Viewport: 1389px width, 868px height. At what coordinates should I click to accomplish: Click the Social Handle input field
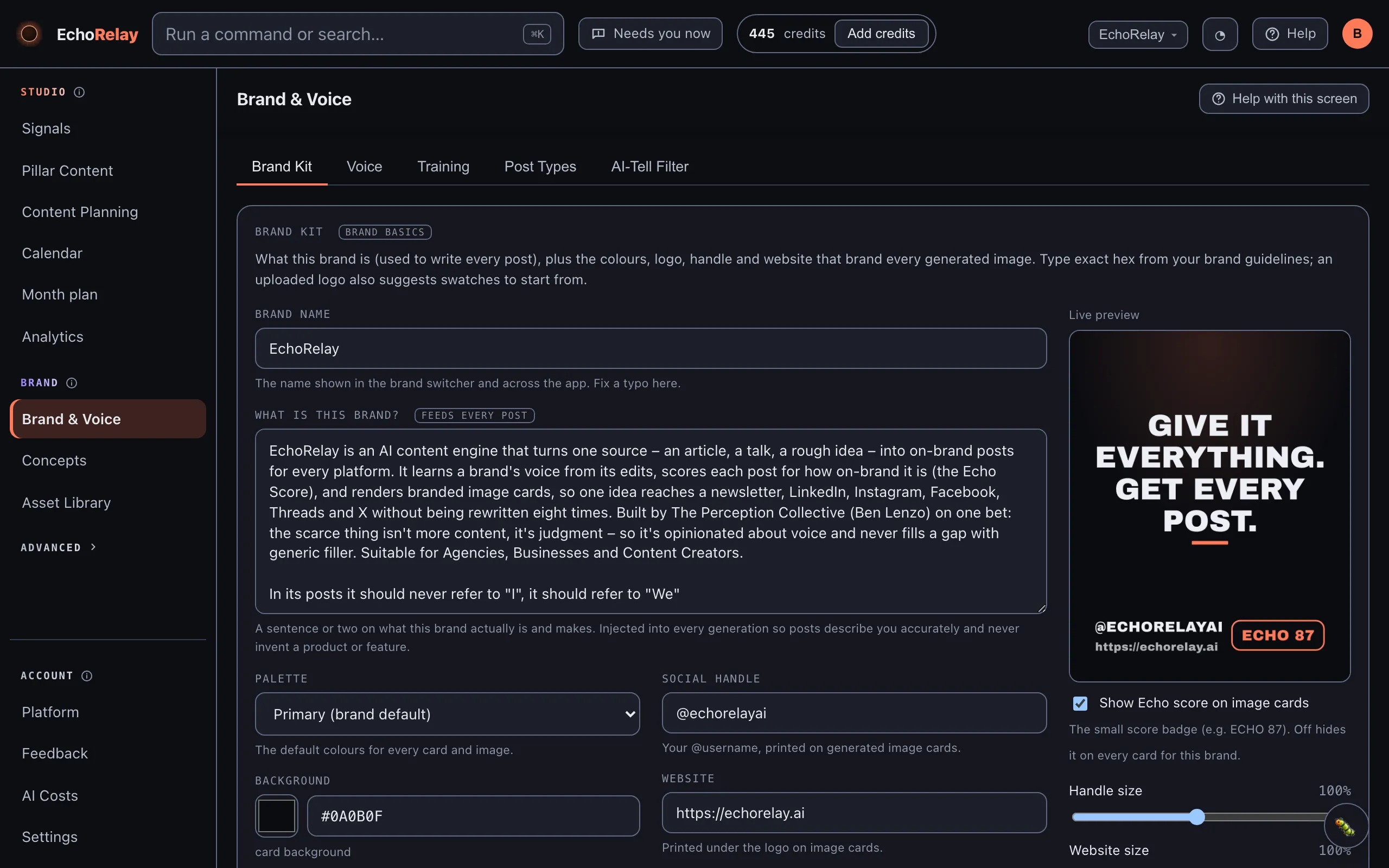click(x=853, y=713)
